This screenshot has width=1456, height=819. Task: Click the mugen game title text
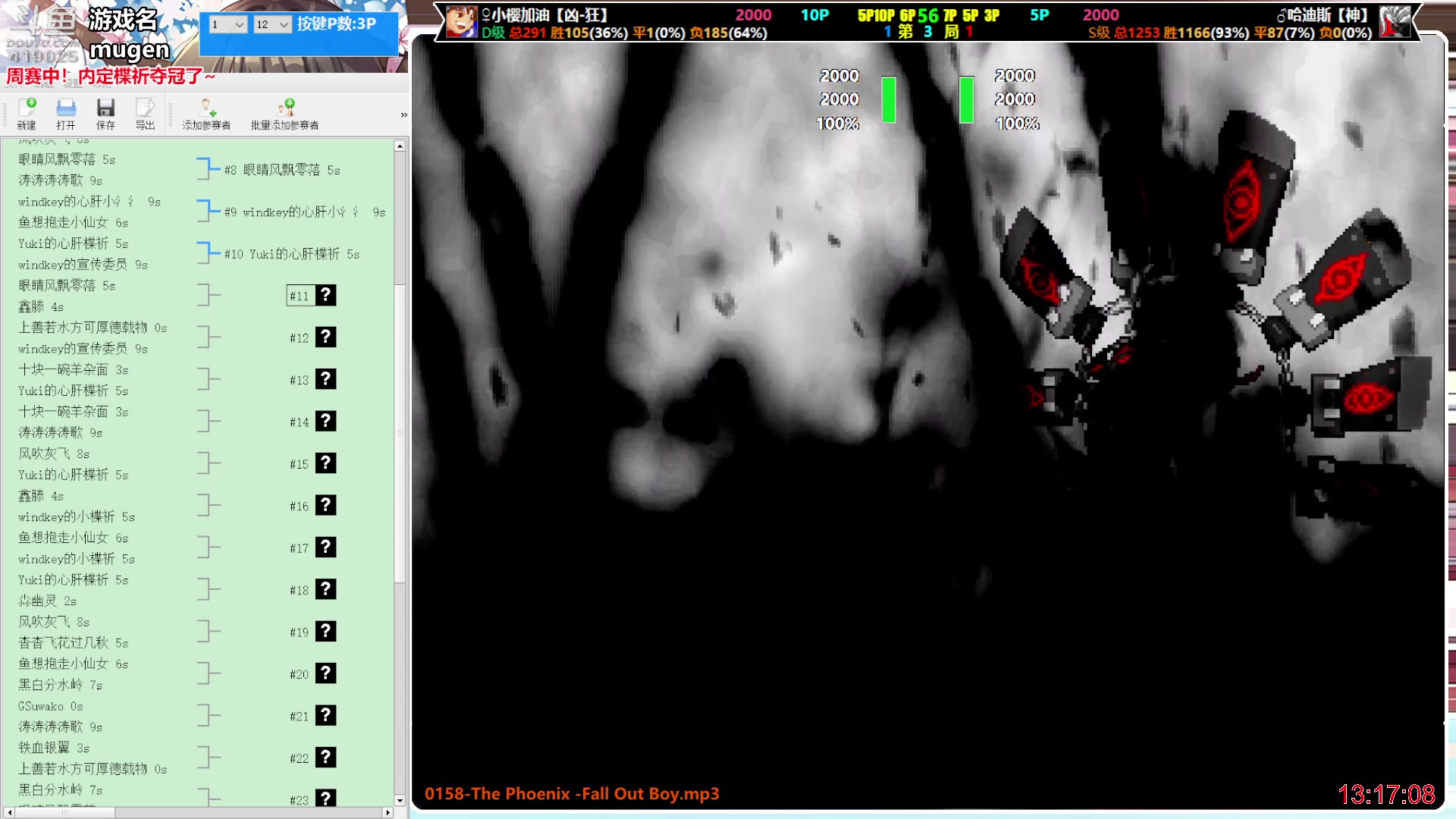tap(130, 50)
